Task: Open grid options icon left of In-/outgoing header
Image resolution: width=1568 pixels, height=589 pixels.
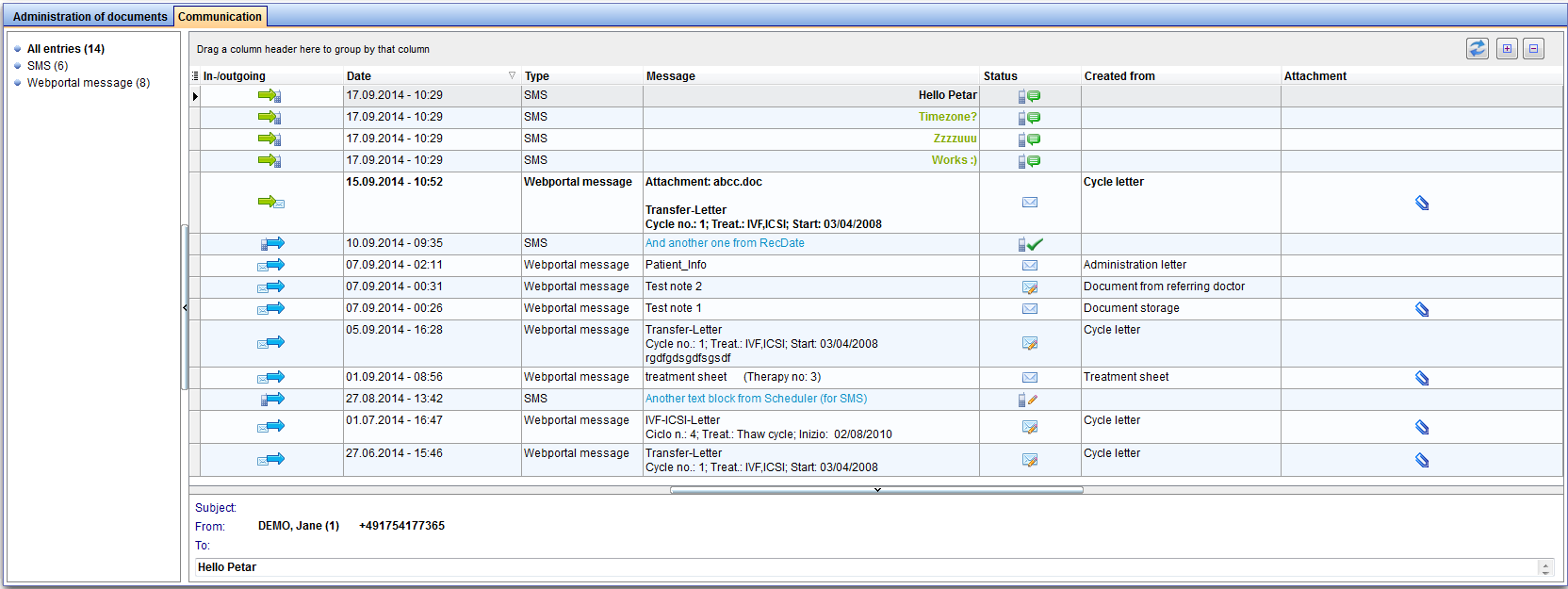Action: (x=195, y=75)
